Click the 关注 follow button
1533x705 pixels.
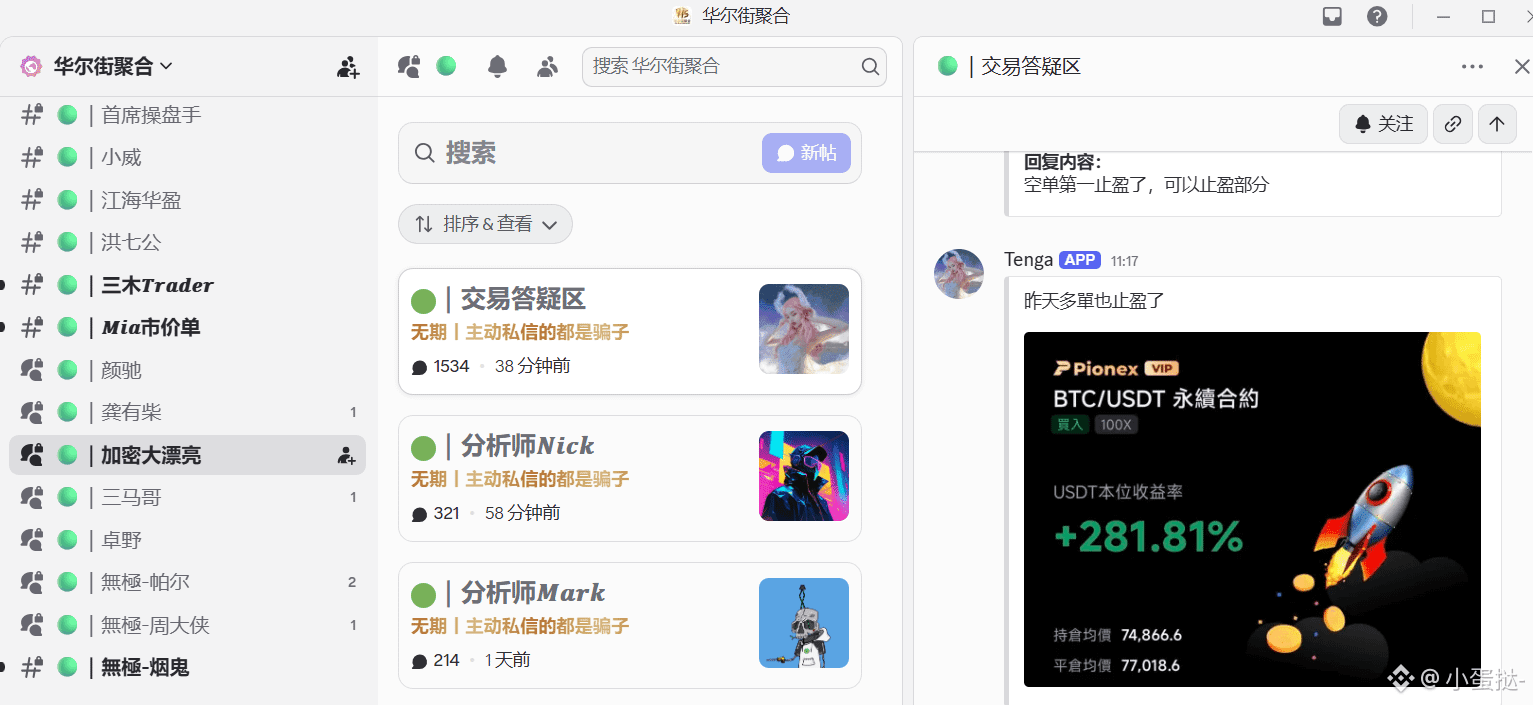pos(1383,124)
